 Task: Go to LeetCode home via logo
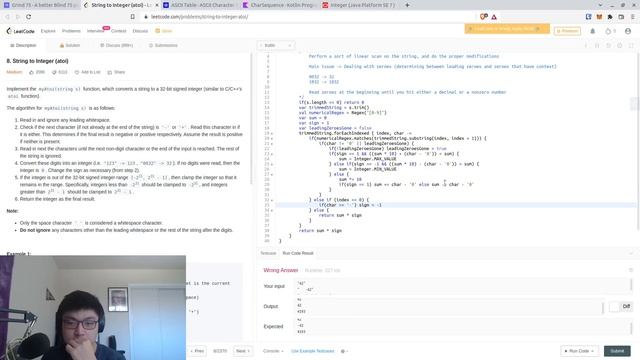click(20, 31)
